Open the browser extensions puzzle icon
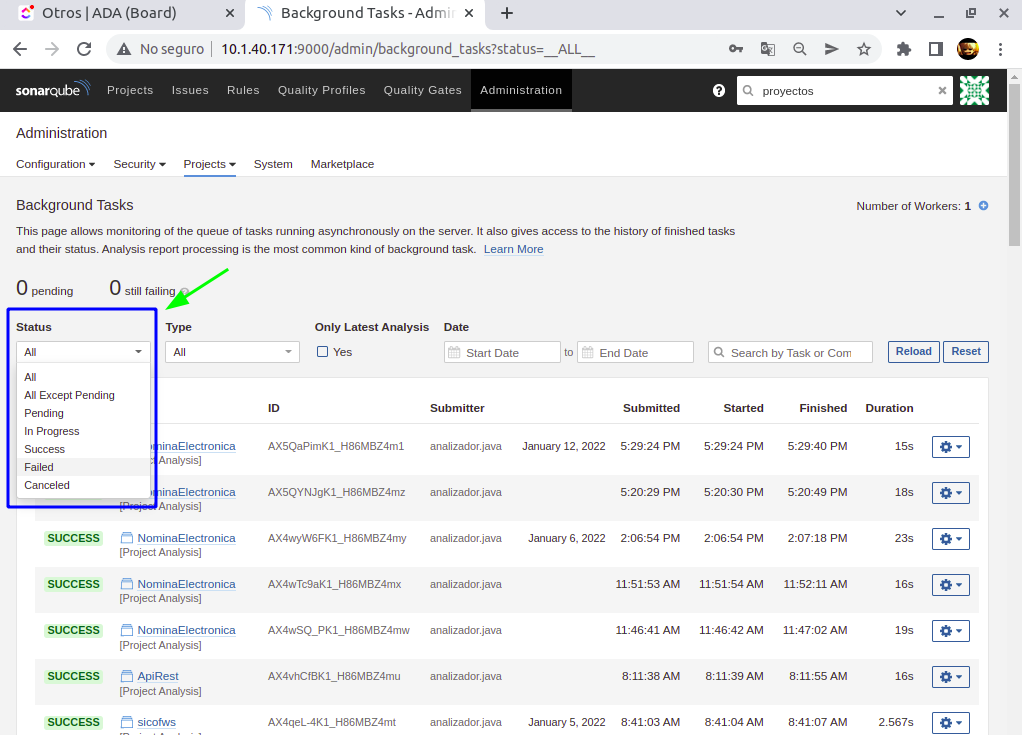 (x=904, y=49)
